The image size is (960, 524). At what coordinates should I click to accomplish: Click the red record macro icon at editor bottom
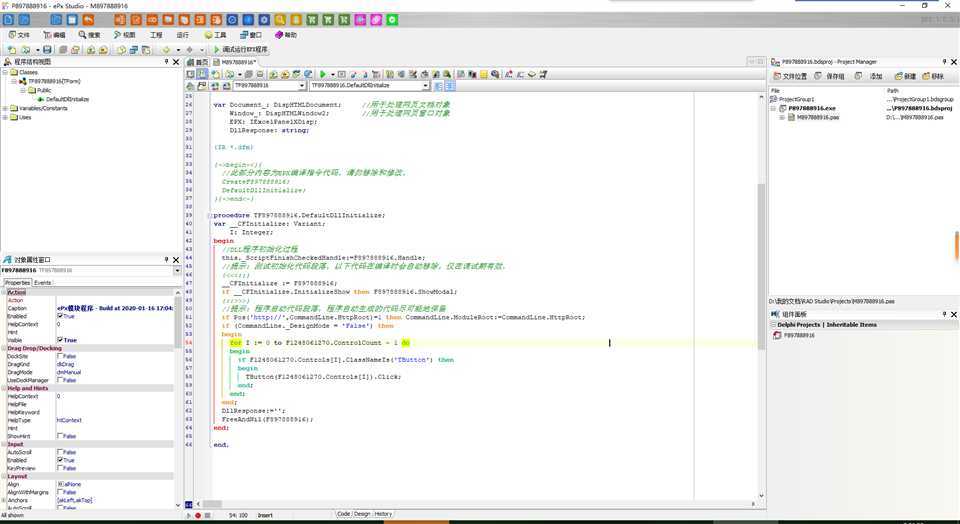click(x=198, y=515)
